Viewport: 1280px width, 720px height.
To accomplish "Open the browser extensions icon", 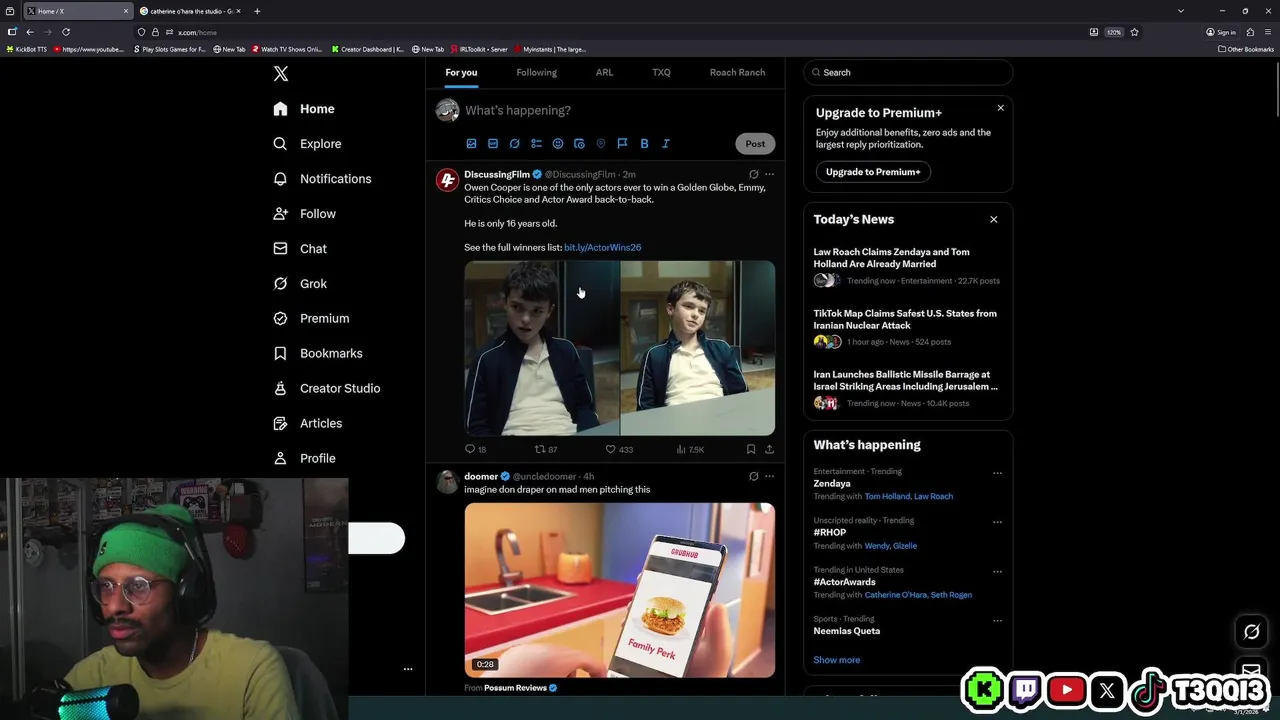I will pos(1250,32).
